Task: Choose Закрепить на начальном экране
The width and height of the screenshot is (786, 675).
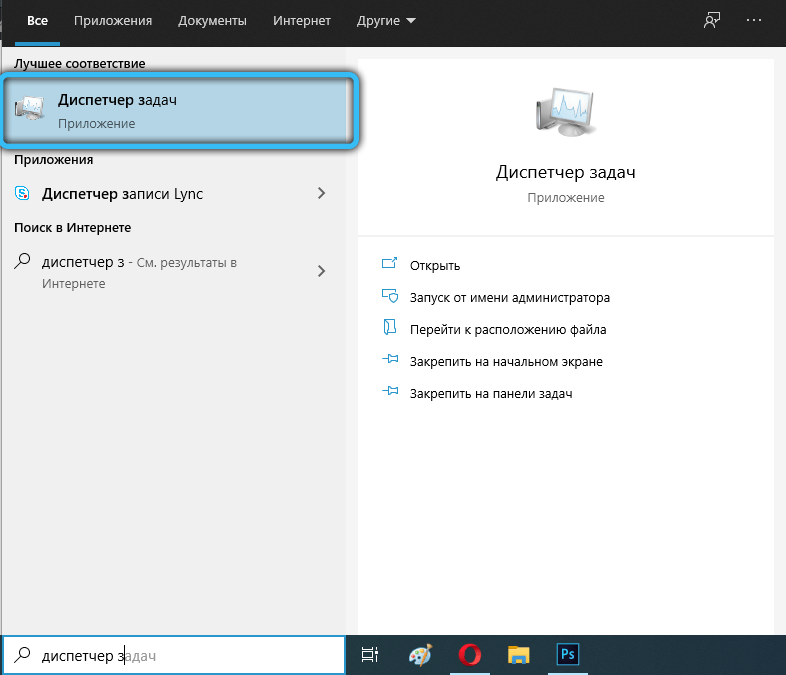Action: [506, 362]
